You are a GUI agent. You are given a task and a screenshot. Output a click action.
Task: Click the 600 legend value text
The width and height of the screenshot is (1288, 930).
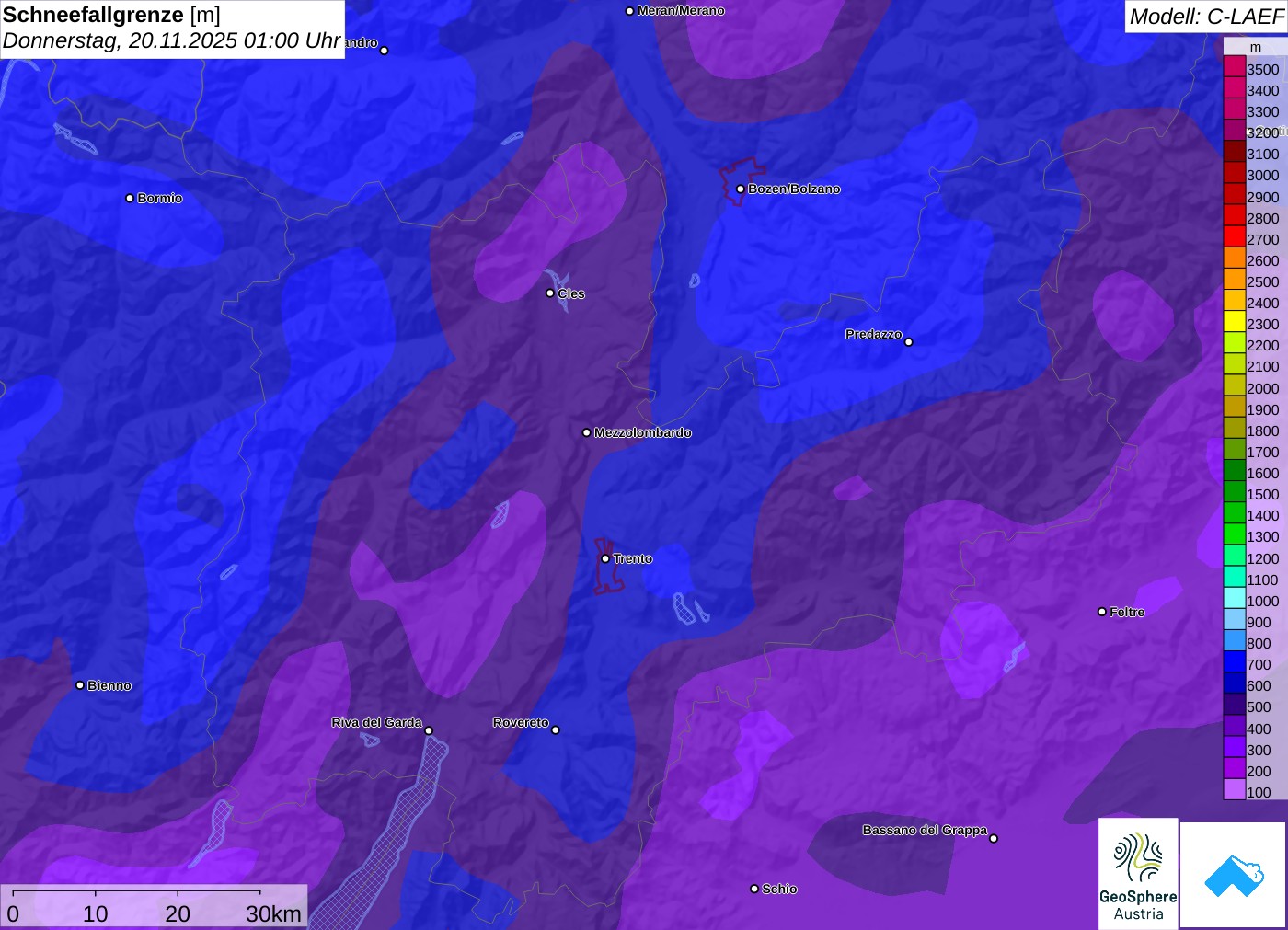[x=1259, y=685]
